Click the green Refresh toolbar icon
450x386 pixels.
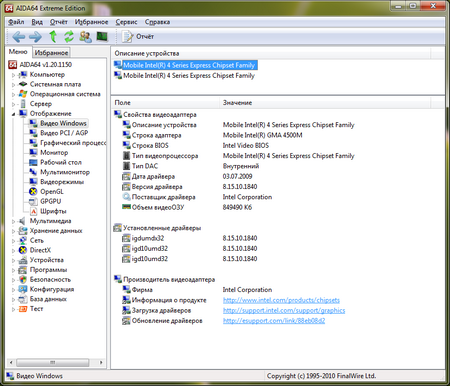click(69, 36)
